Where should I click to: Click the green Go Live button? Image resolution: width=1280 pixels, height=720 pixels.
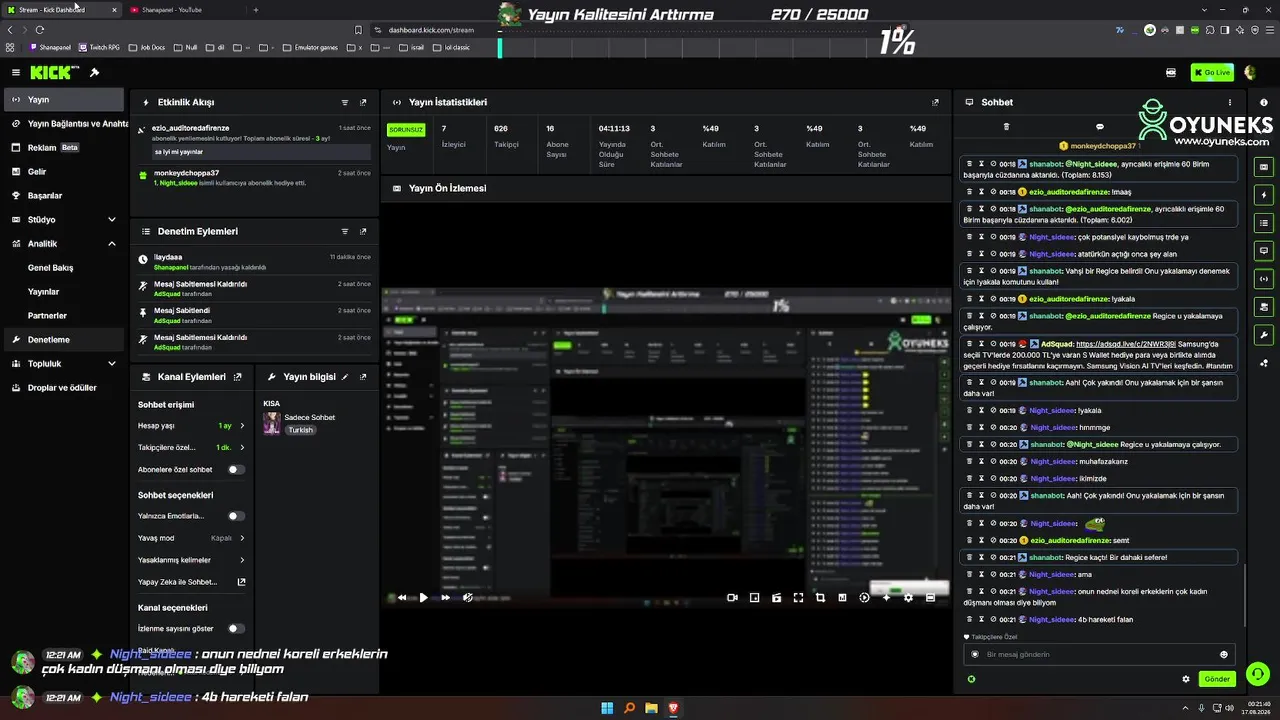click(1212, 72)
